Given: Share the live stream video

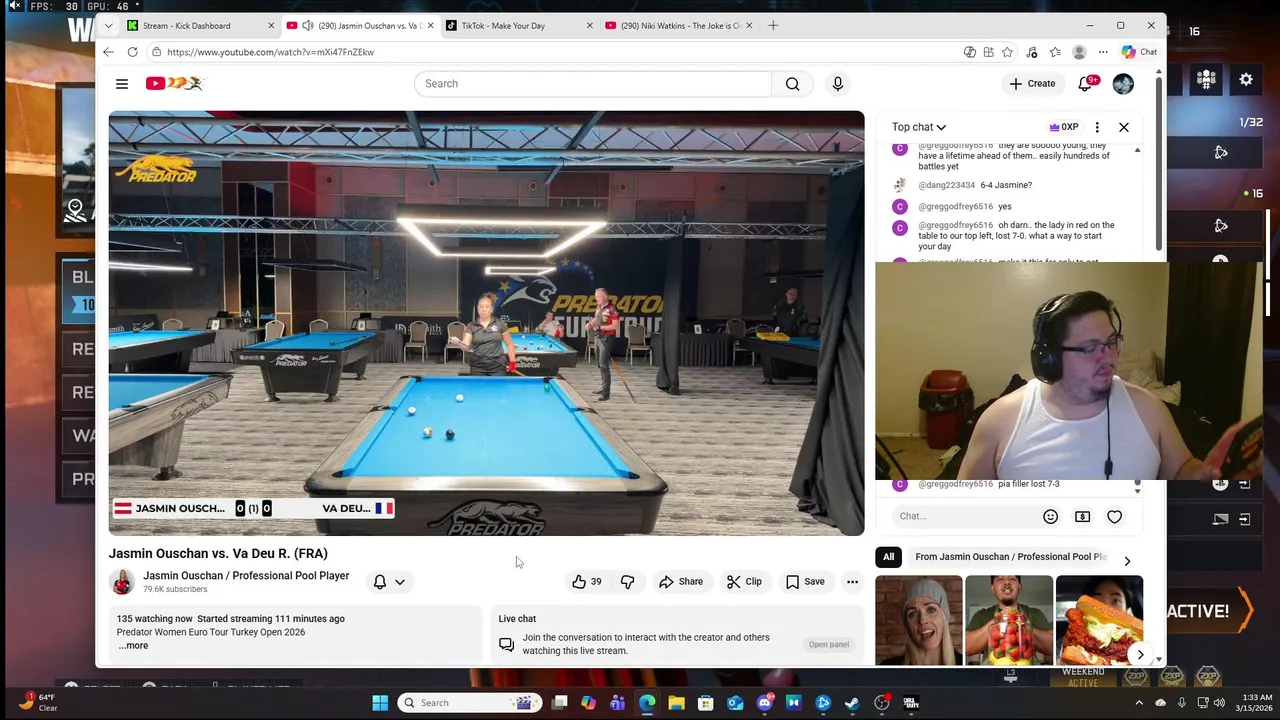Looking at the screenshot, I should (681, 581).
